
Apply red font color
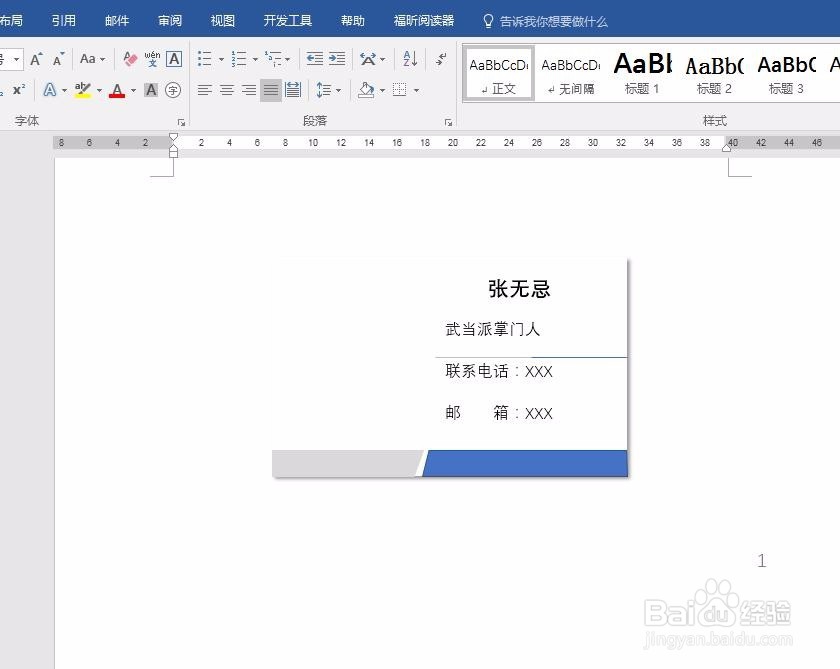tap(118, 91)
